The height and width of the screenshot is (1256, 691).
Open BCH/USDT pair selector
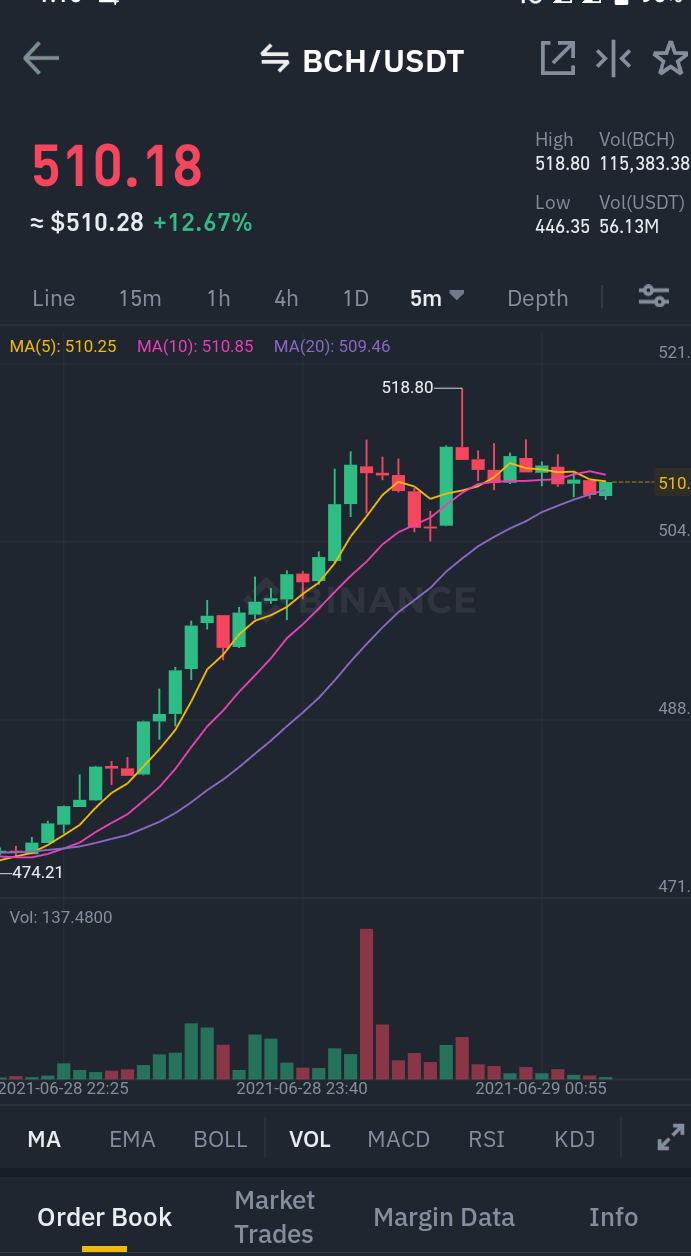click(383, 61)
